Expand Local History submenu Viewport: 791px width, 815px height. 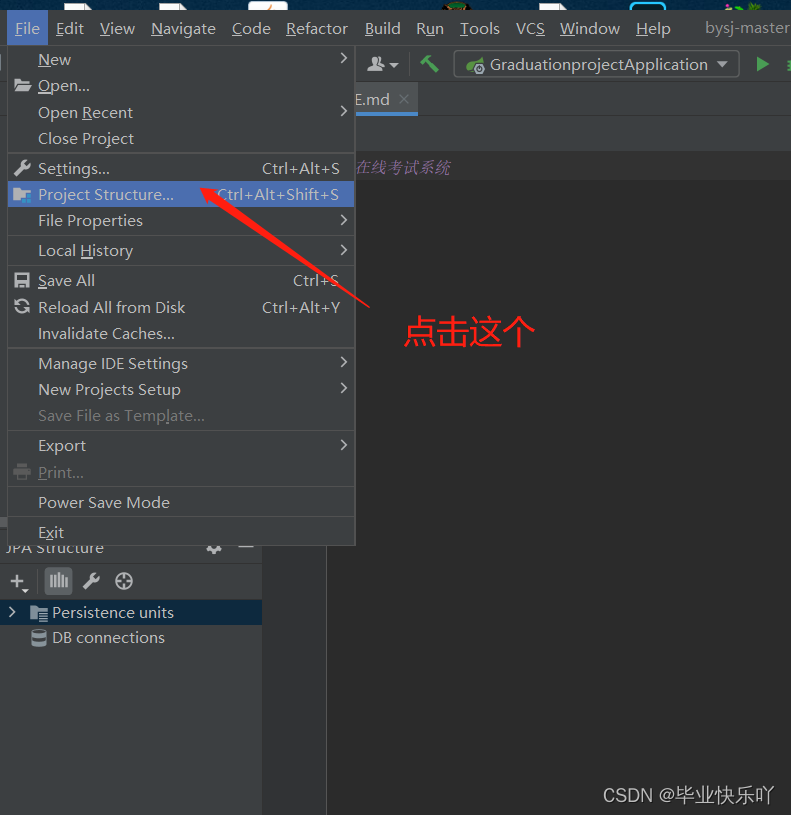[x=181, y=251]
